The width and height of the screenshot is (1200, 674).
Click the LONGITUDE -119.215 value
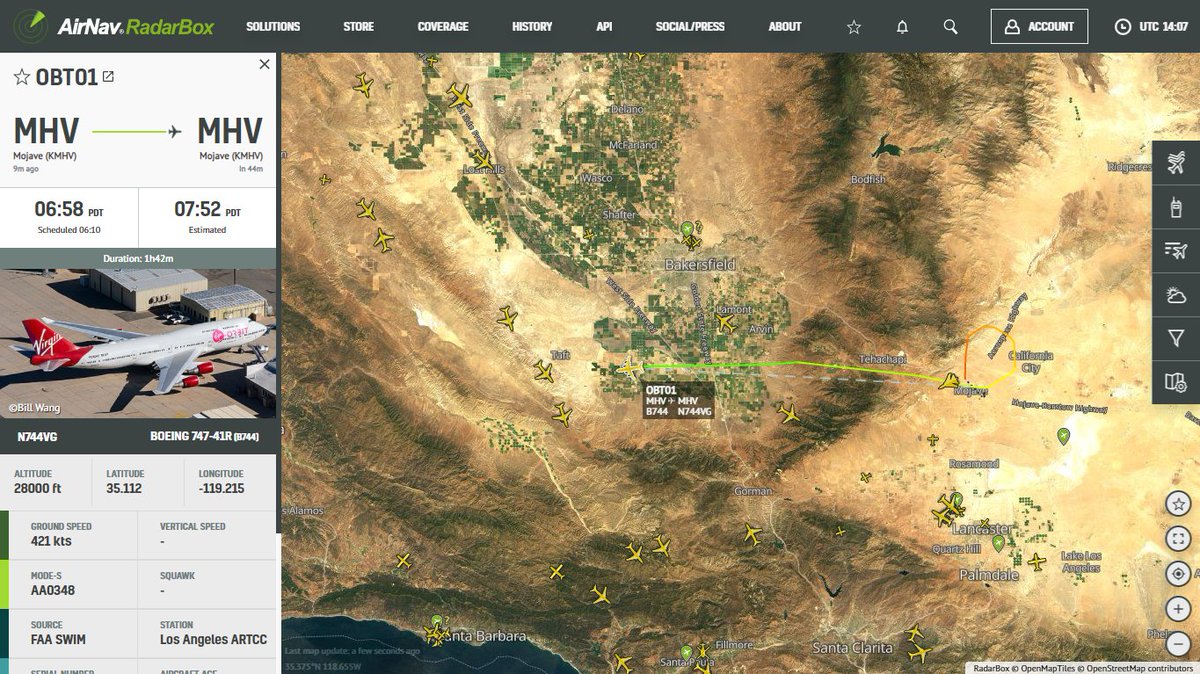pos(222,488)
